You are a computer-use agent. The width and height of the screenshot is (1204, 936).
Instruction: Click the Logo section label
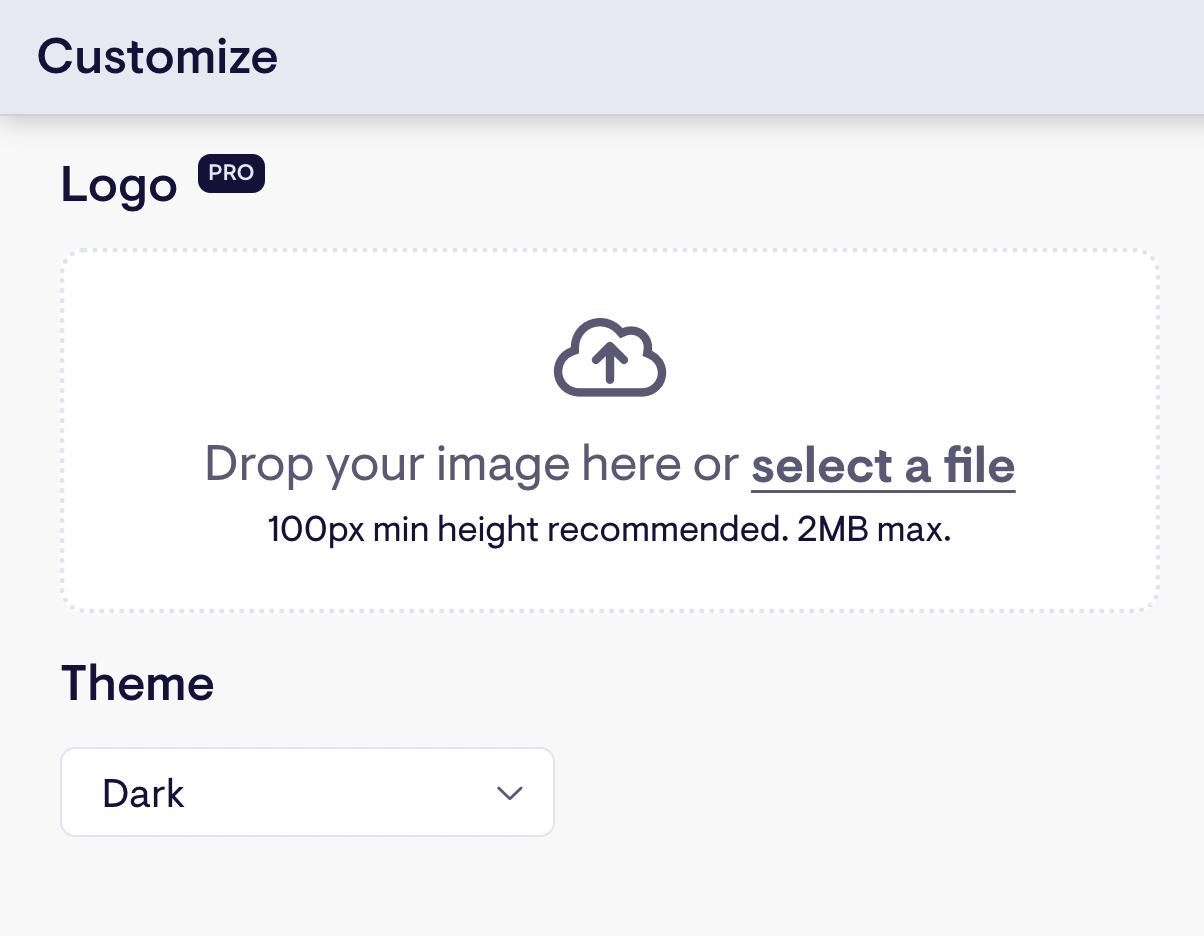pyautogui.click(x=118, y=185)
